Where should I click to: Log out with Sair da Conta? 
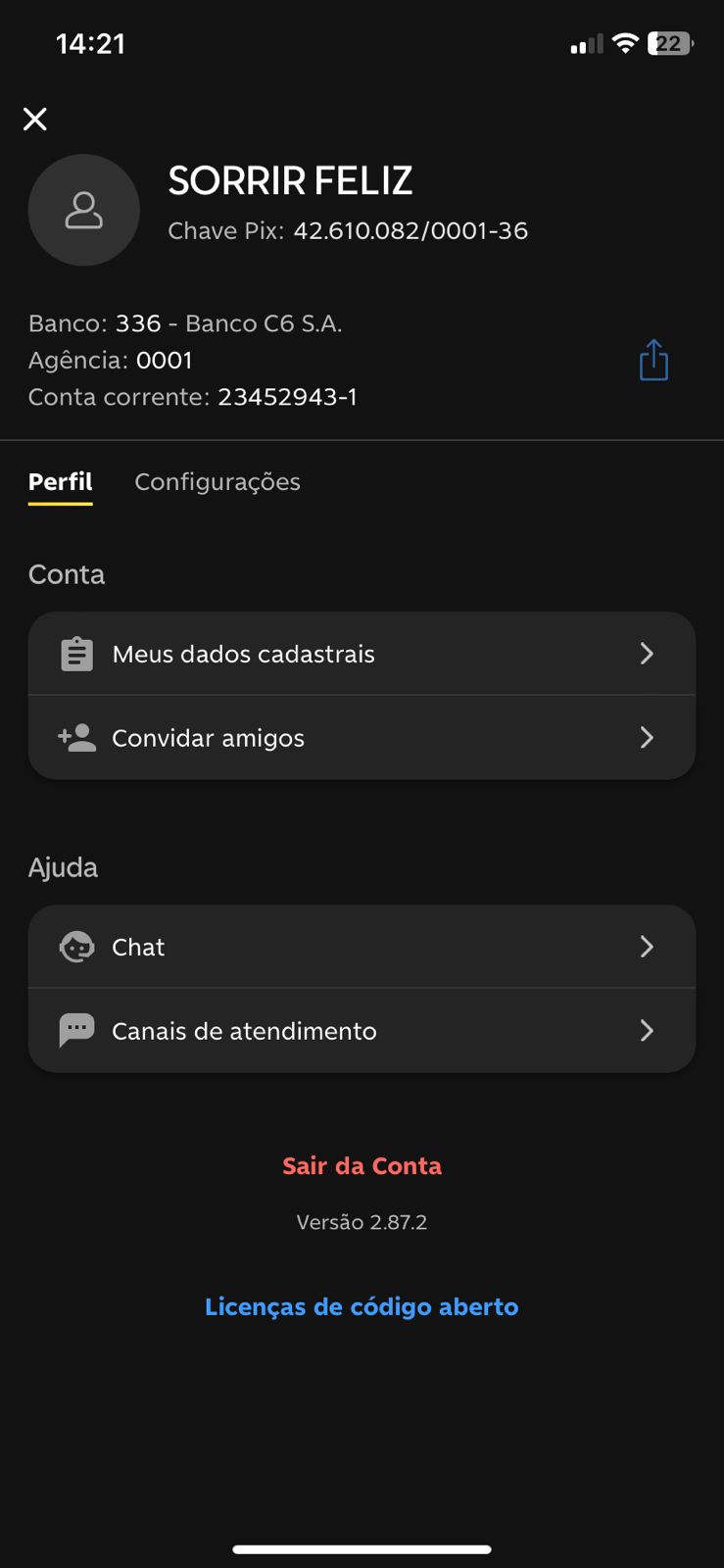(x=362, y=1165)
